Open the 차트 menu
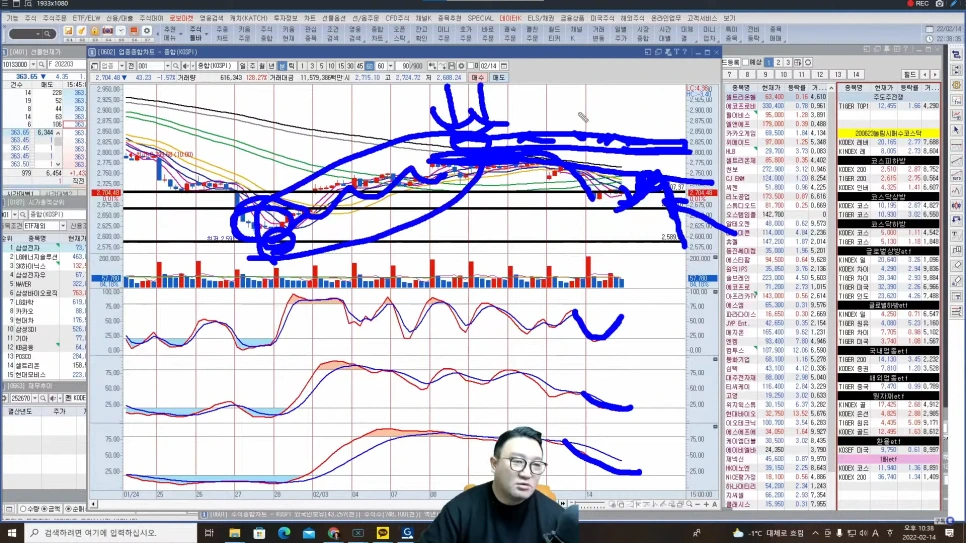Image resolution: width=966 pixels, height=543 pixels. tap(309, 18)
